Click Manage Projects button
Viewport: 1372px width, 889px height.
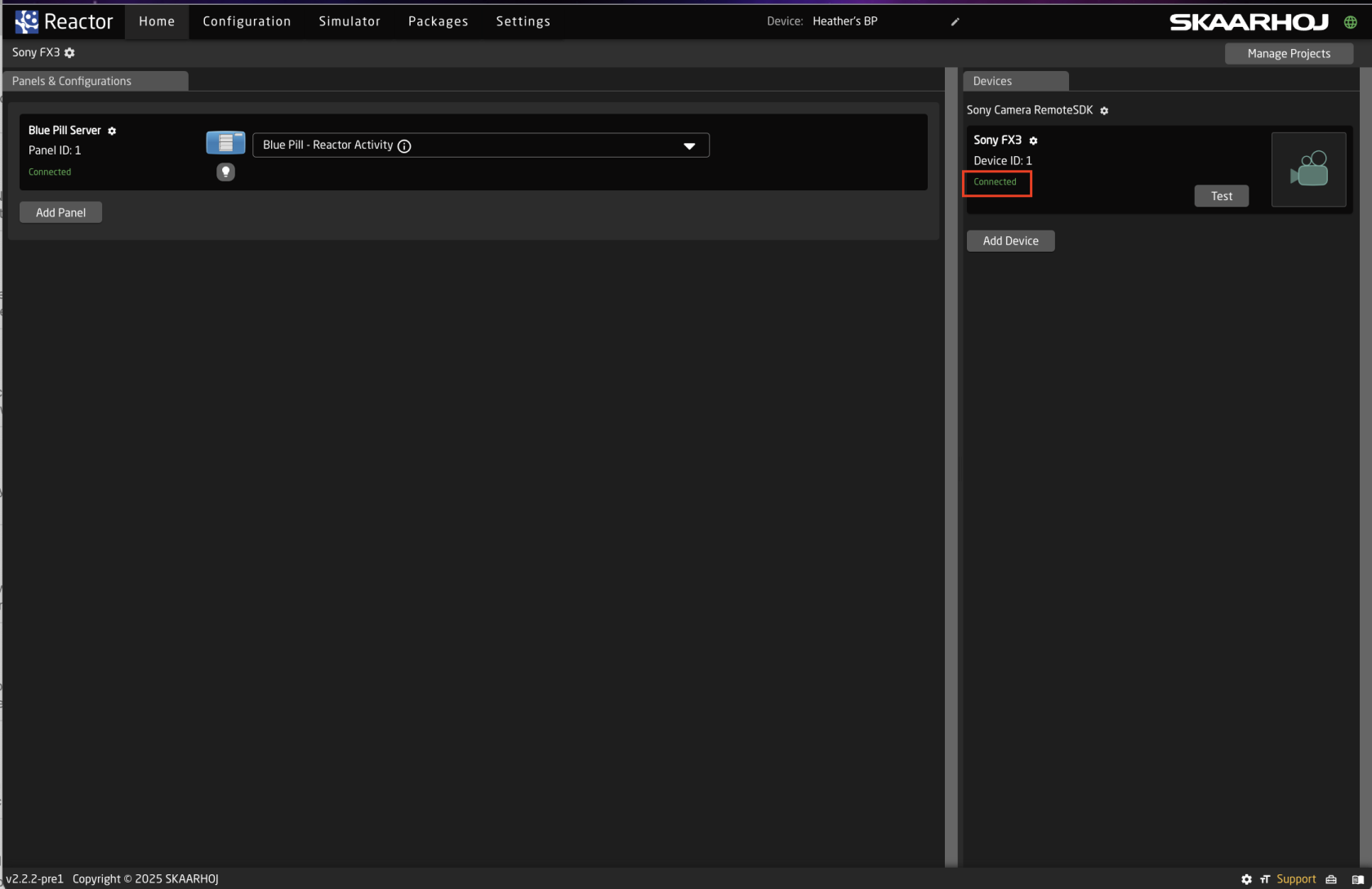[1289, 53]
